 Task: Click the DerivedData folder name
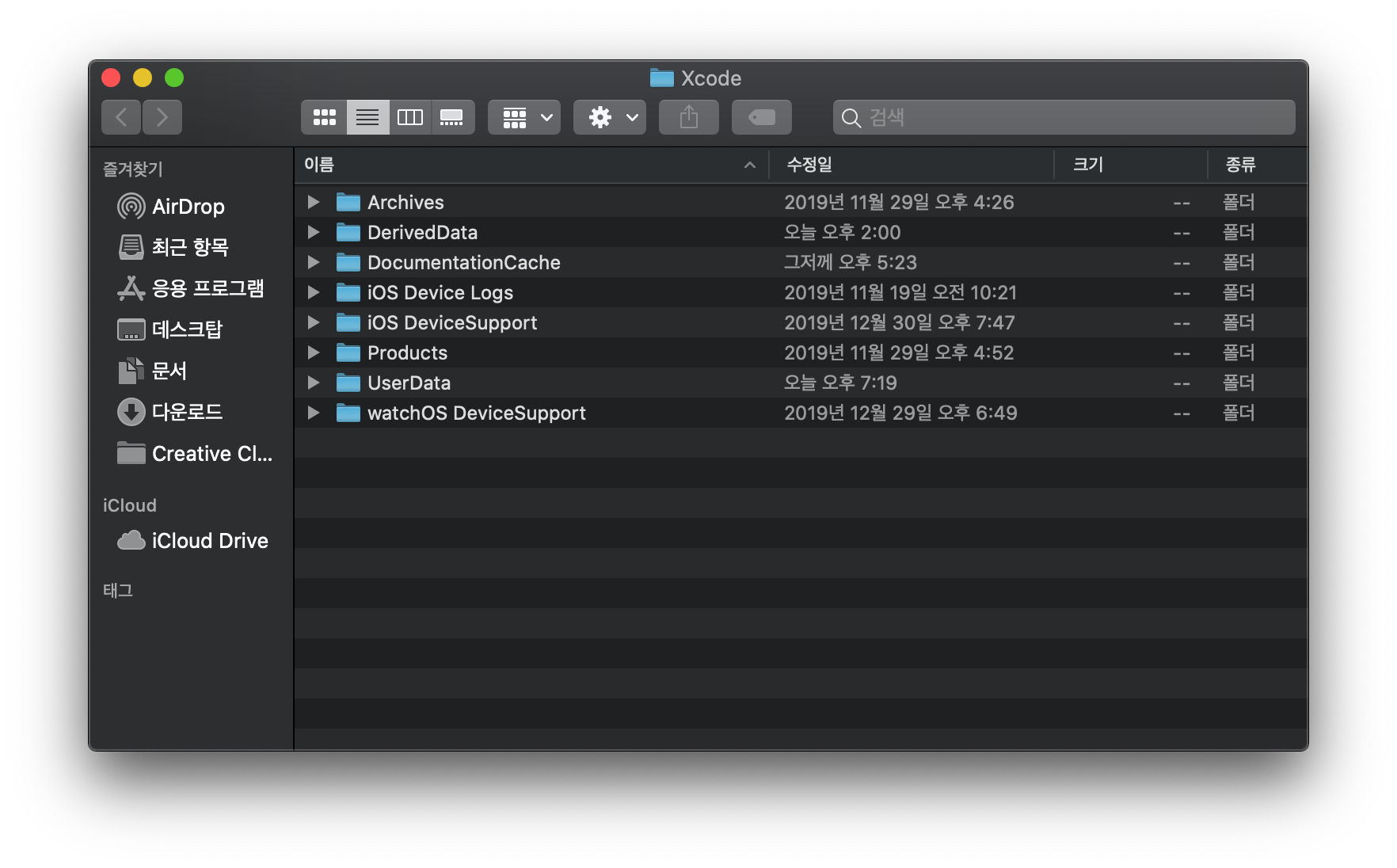point(422,232)
